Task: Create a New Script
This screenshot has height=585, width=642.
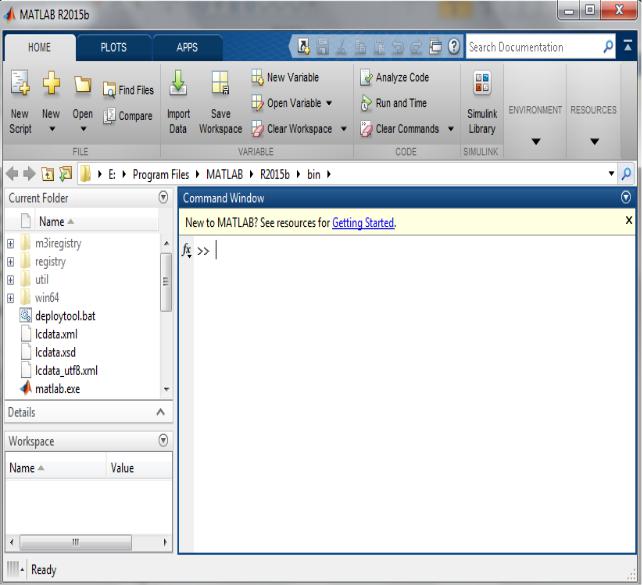Action: [20, 102]
